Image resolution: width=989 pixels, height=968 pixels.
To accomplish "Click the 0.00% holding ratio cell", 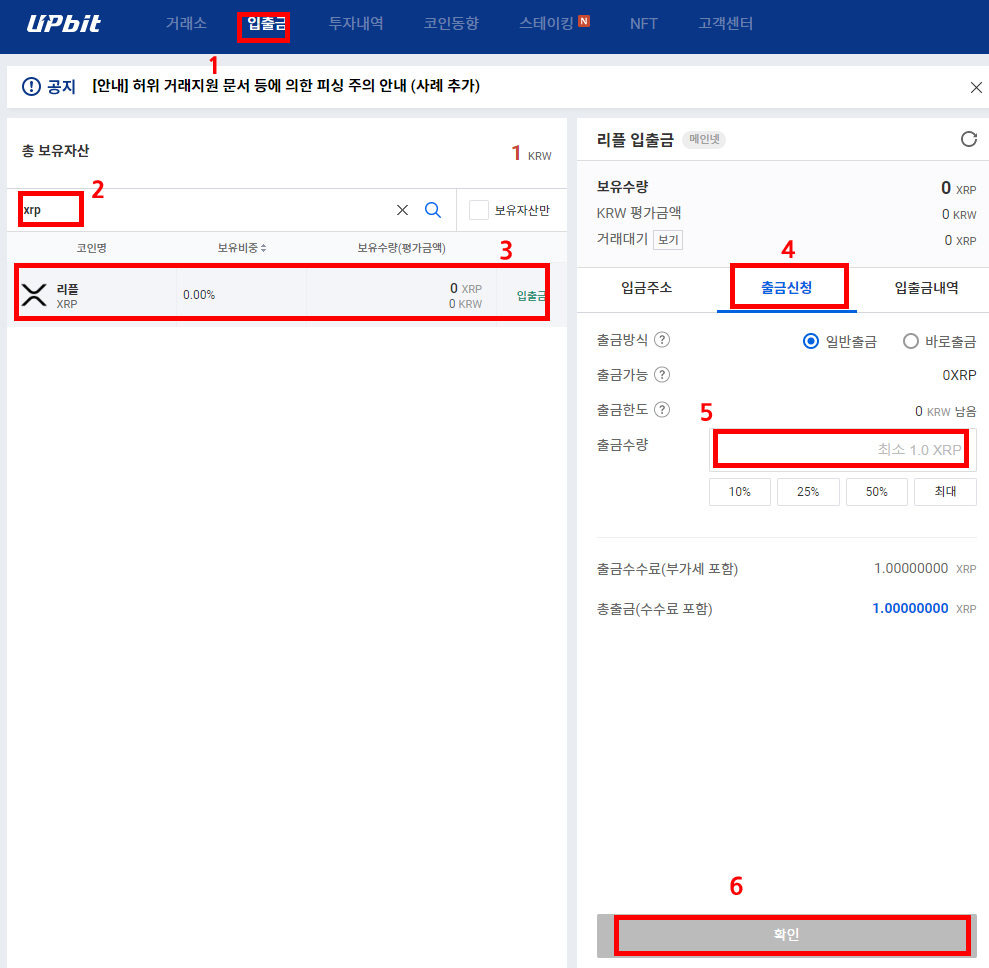I will point(199,295).
